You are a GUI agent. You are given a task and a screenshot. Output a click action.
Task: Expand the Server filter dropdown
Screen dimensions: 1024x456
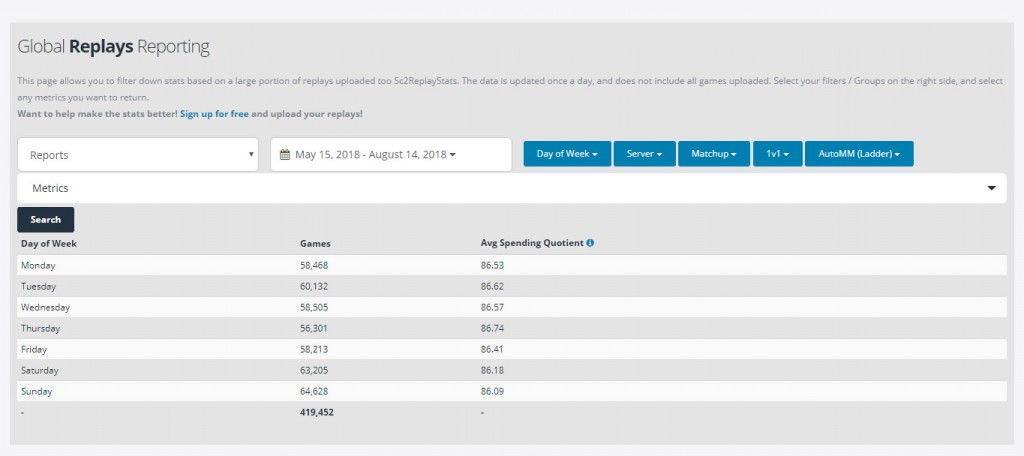coord(644,154)
